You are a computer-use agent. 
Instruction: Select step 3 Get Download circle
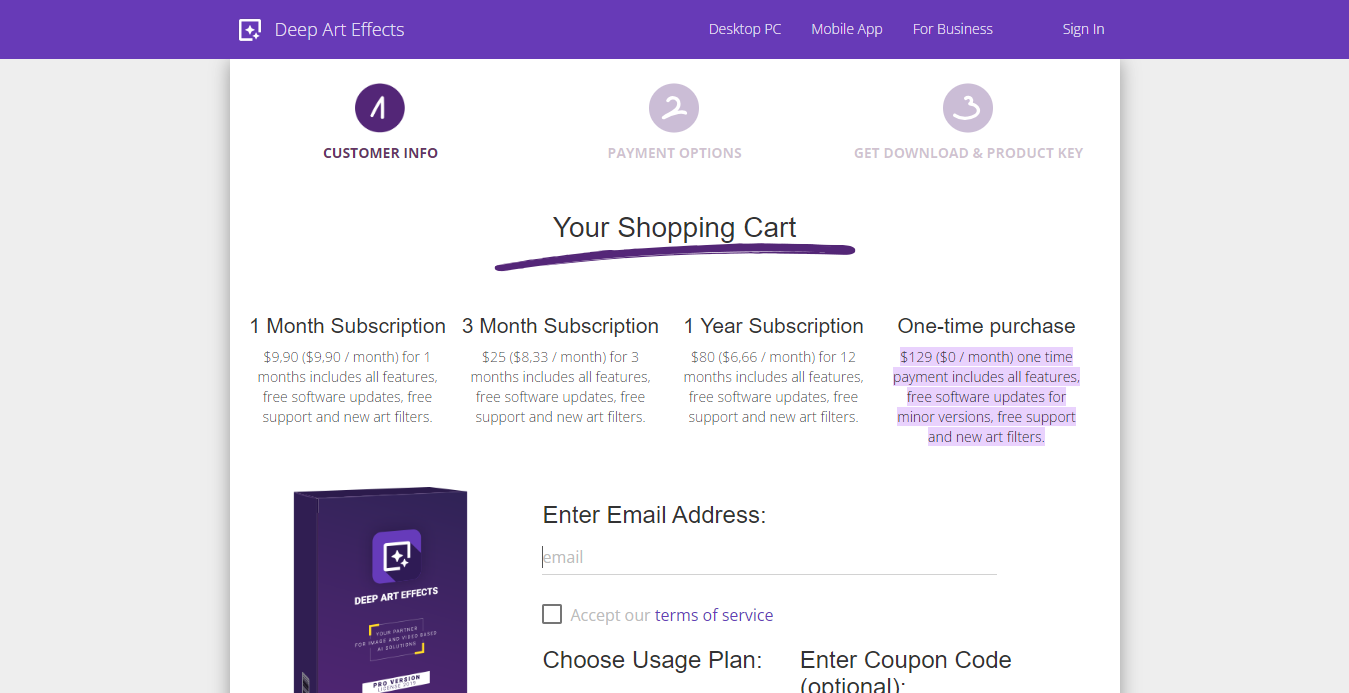tap(968, 108)
